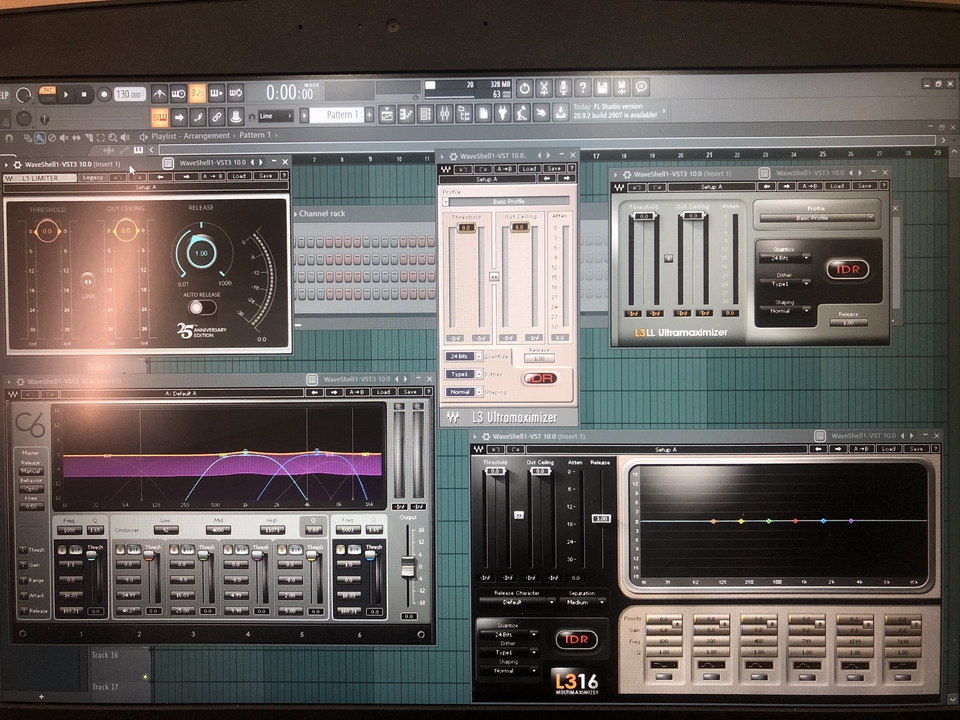Click the Manual release button in C6
The image size is (960, 720).
point(31,471)
